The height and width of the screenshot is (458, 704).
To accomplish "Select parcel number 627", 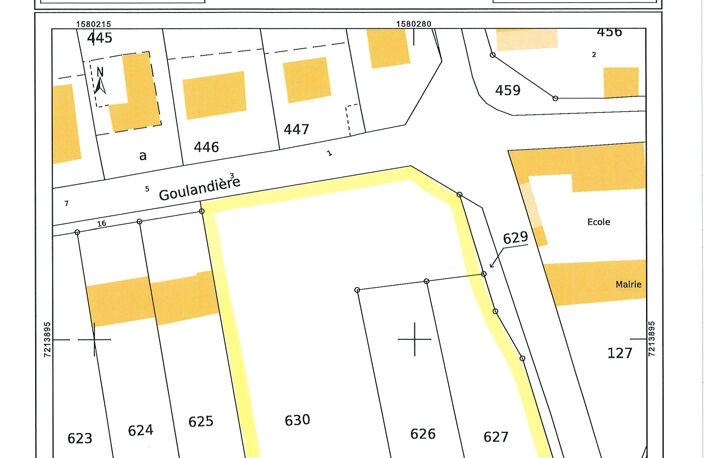I will [496, 436].
